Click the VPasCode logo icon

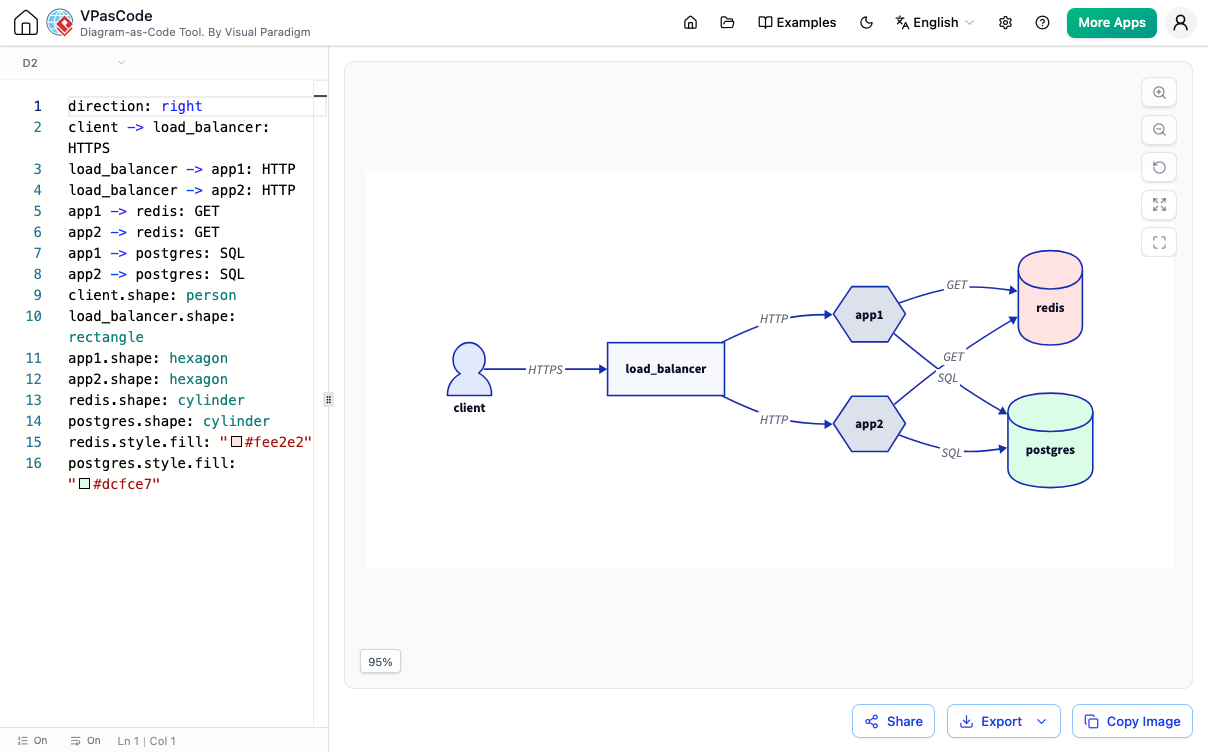click(60, 23)
